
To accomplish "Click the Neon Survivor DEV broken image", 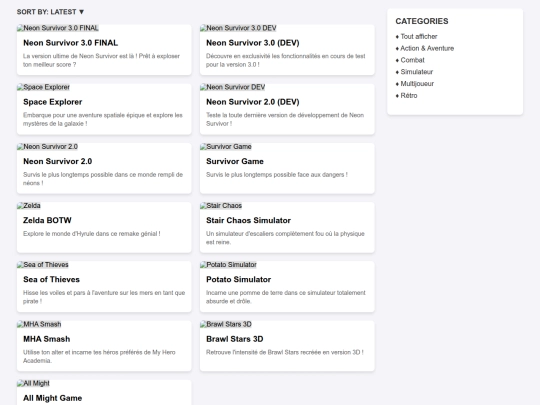I will 232,87.
